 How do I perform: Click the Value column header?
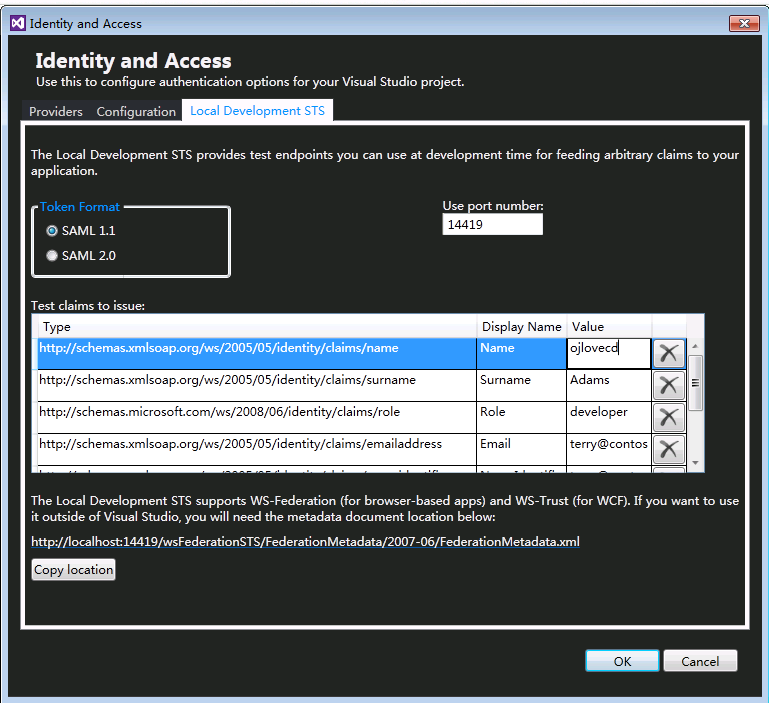[x=609, y=327]
